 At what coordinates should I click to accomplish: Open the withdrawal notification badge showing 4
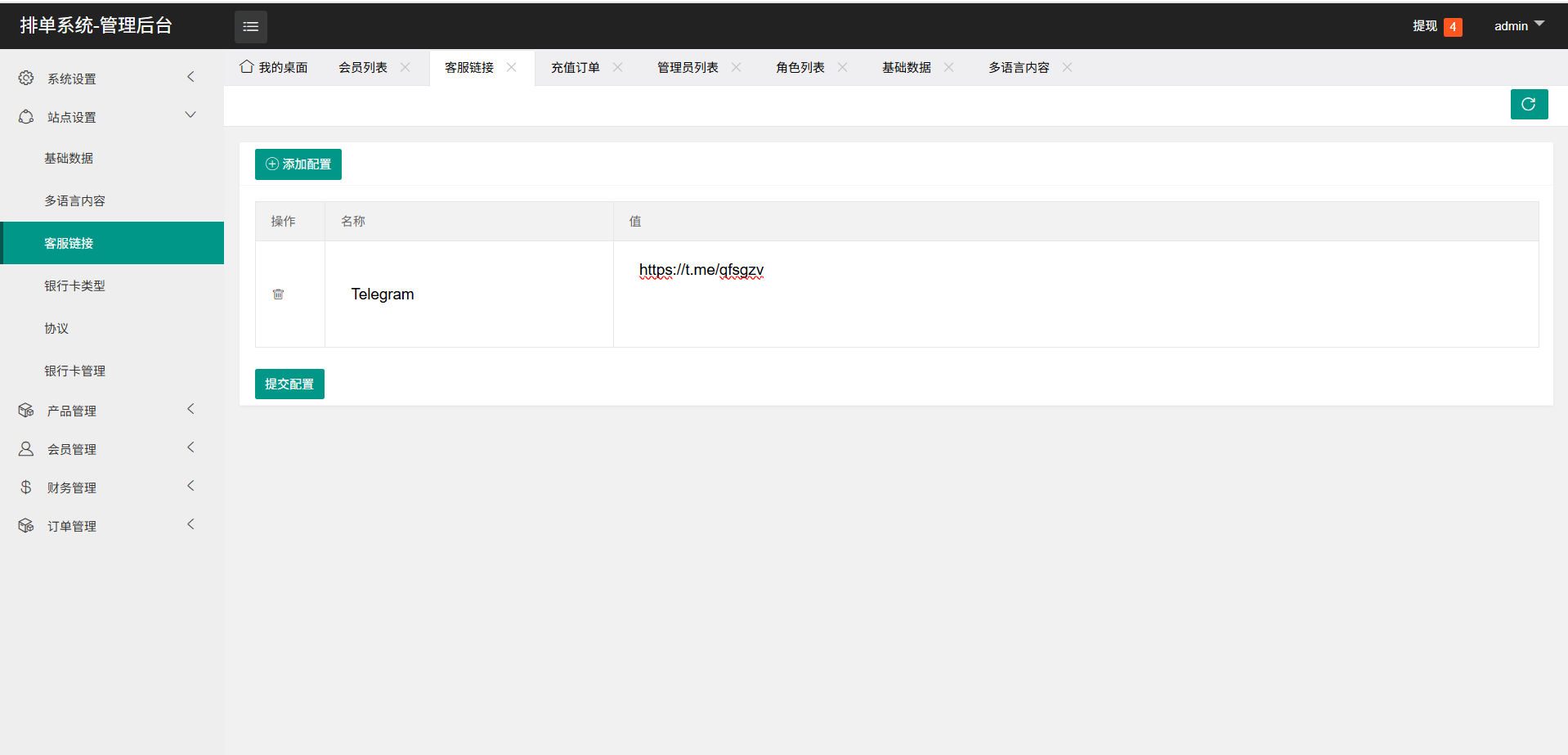[1453, 27]
